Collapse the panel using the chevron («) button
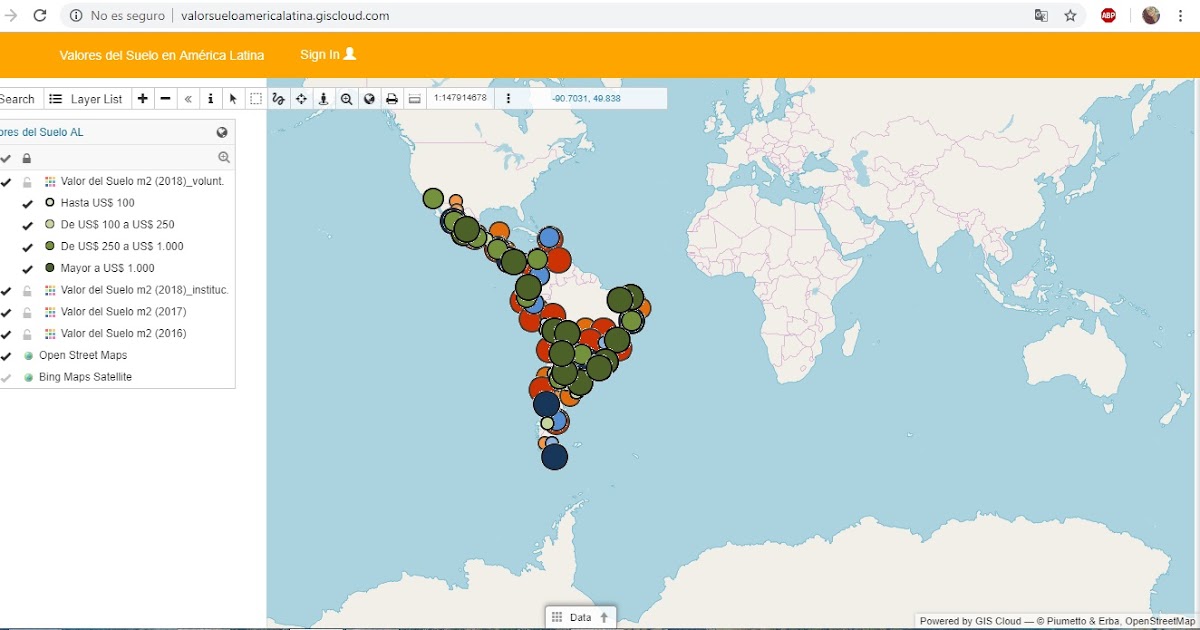The image size is (1200, 630). point(188,99)
